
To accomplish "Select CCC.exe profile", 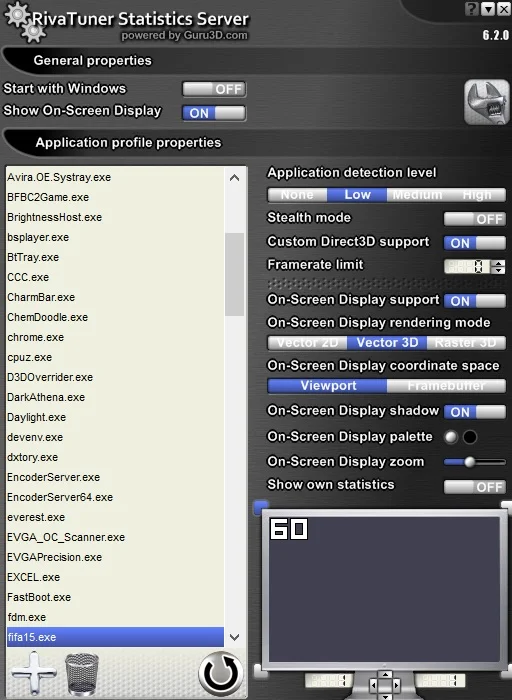I will pos(115,277).
